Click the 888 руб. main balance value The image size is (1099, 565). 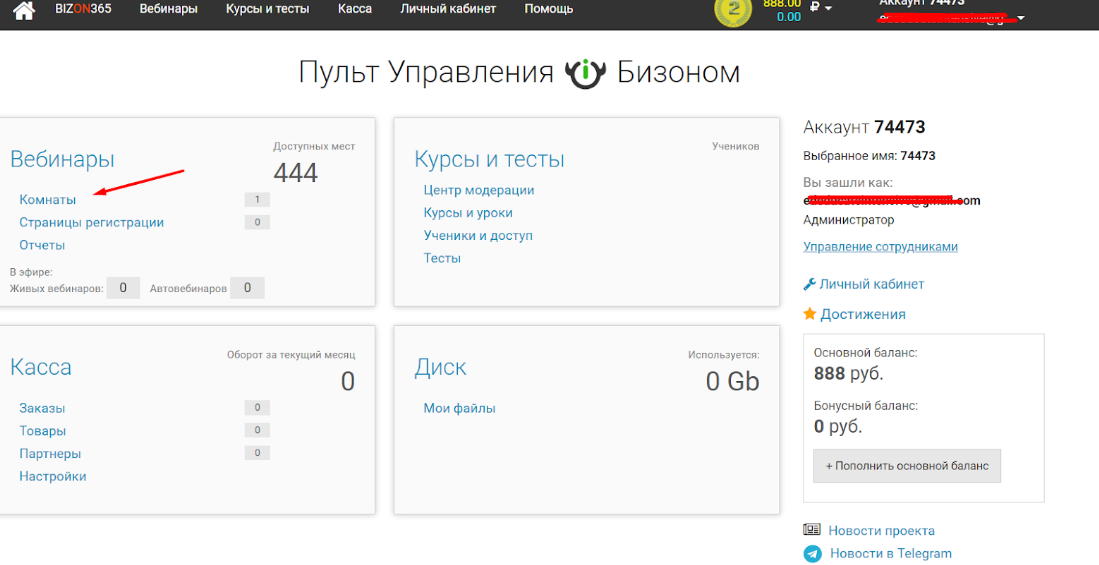[x=848, y=374]
